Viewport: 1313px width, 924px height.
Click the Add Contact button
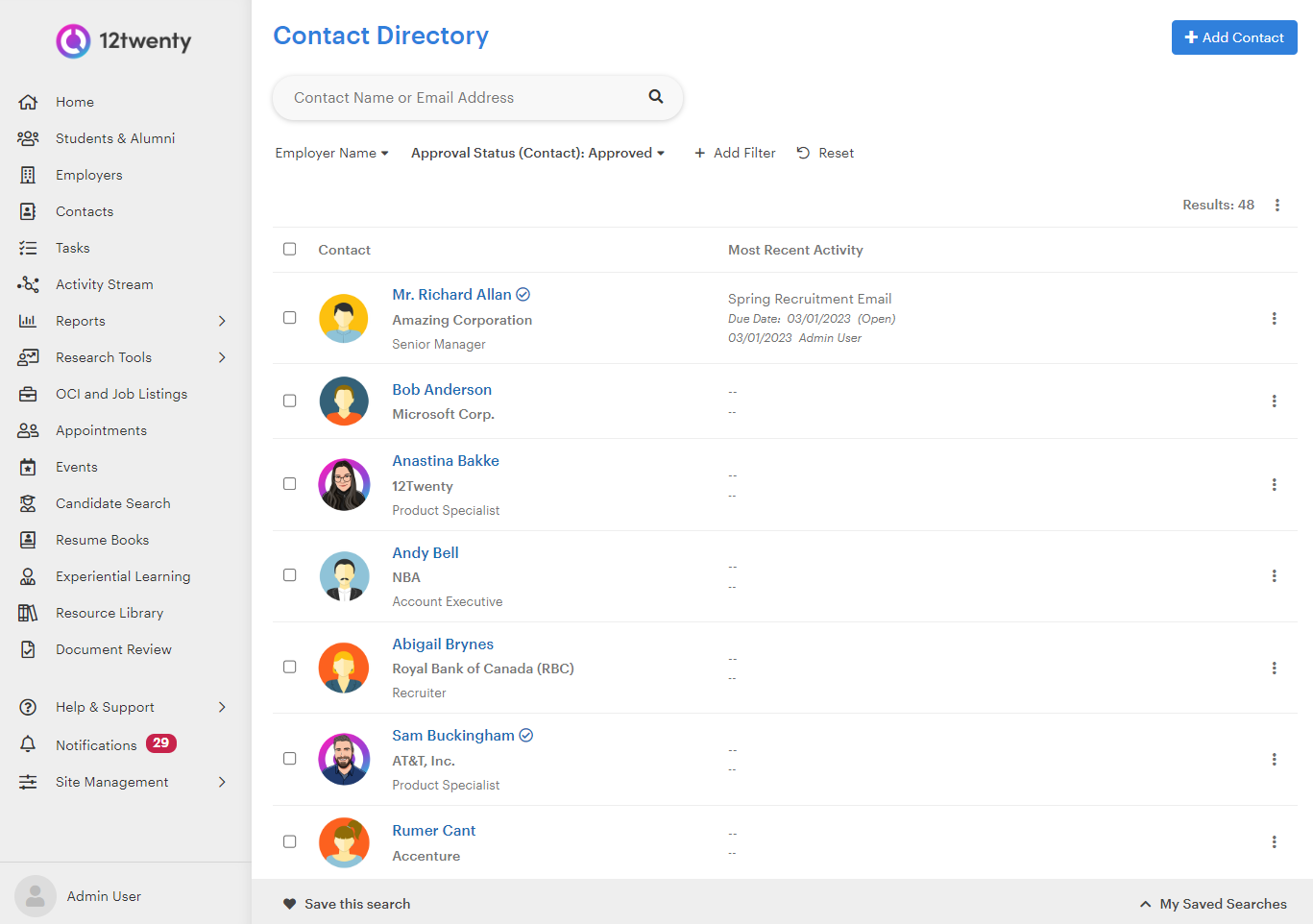click(1234, 37)
